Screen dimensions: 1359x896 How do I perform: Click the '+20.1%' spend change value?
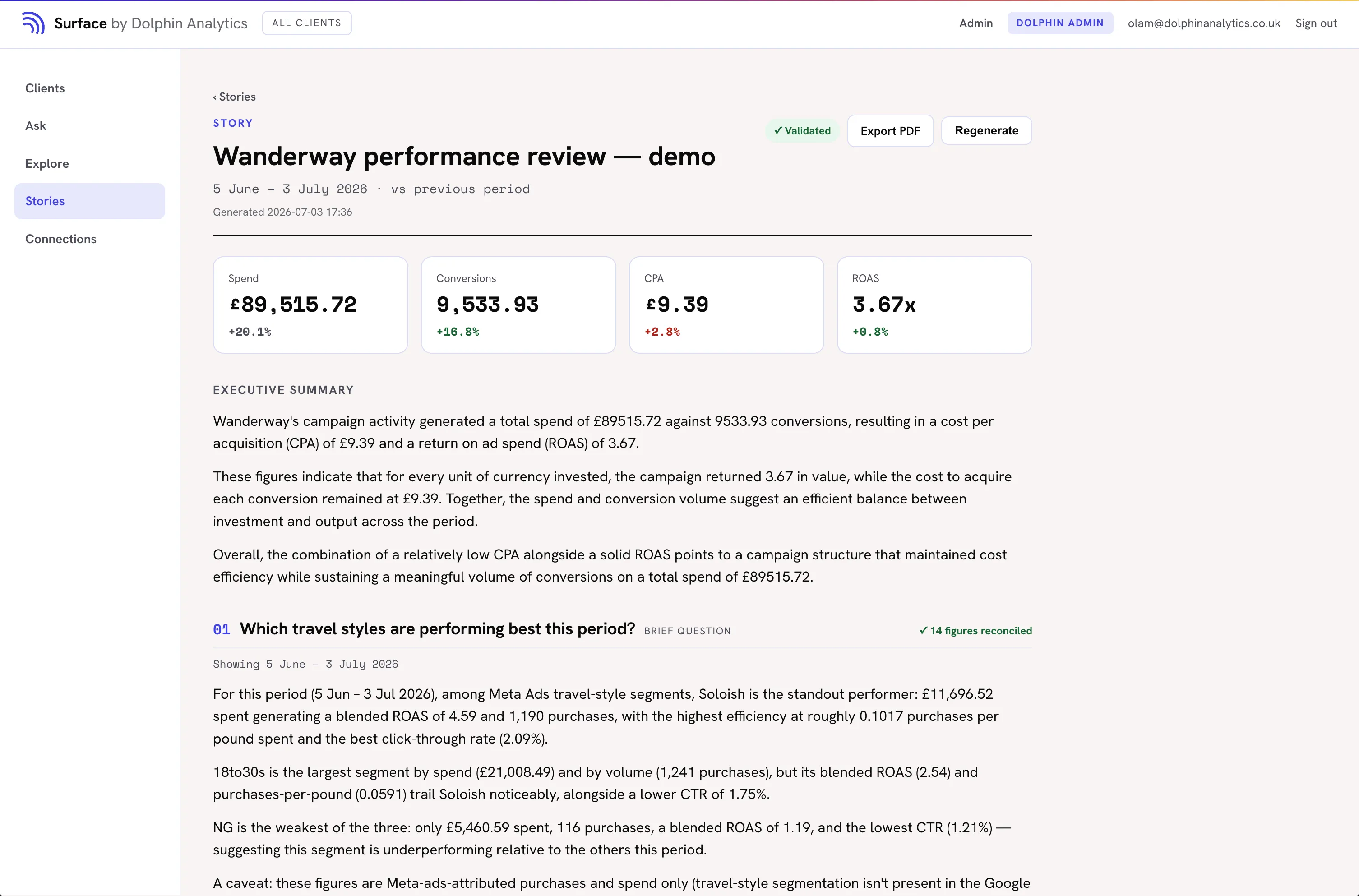pyautogui.click(x=250, y=332)
